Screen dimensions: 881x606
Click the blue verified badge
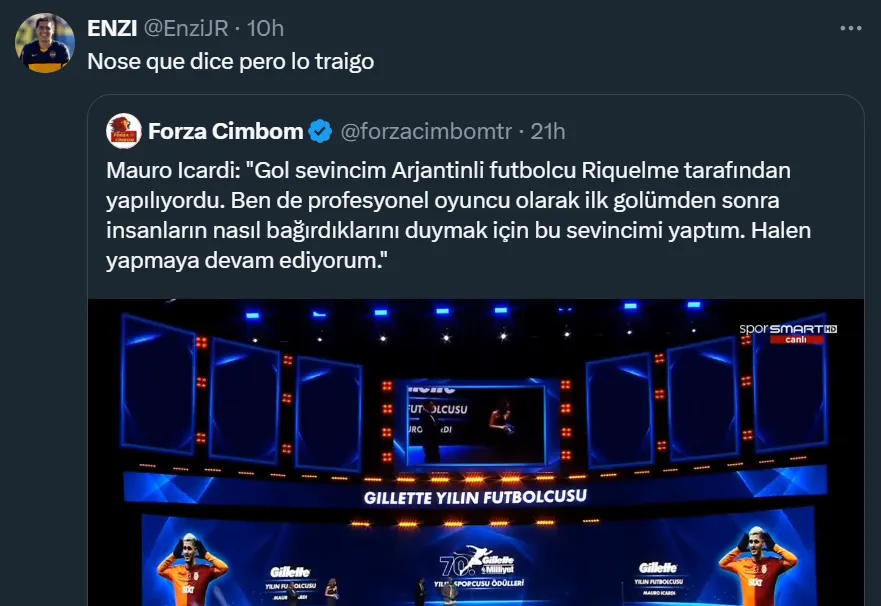320,131
